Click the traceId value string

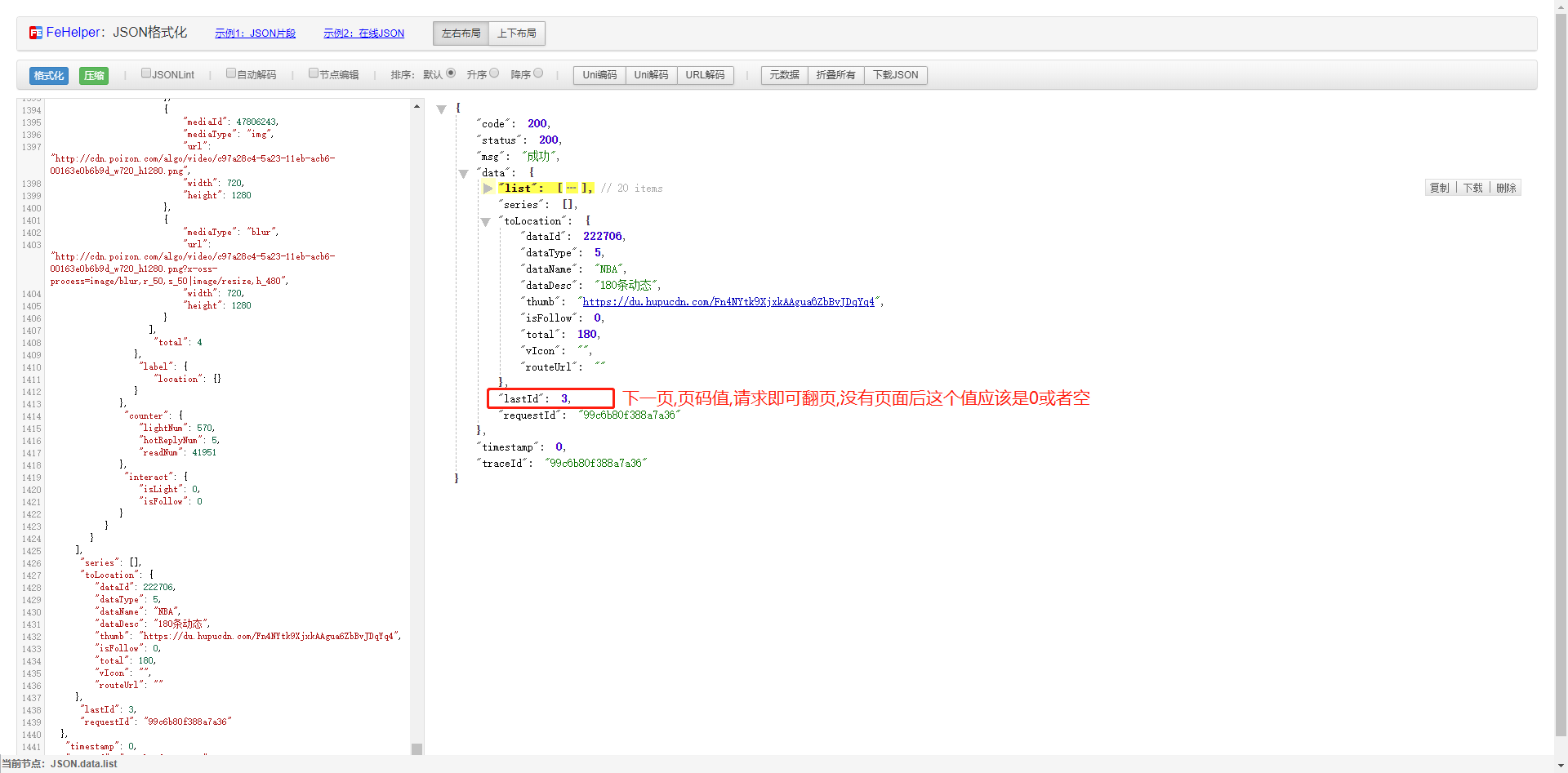[x=595, y=464]
